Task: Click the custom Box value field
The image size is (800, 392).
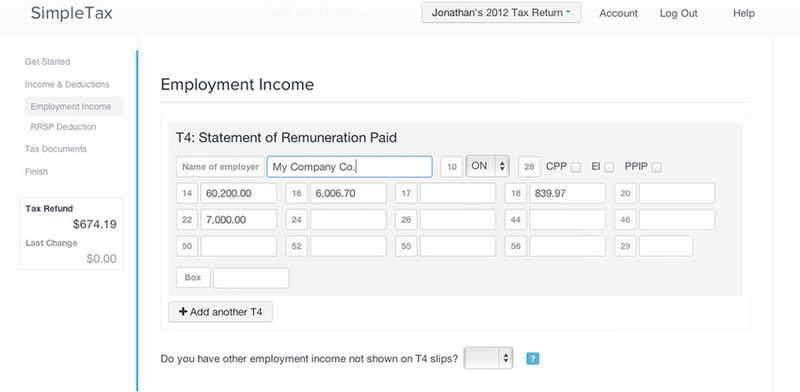Action: pos(251,278)
